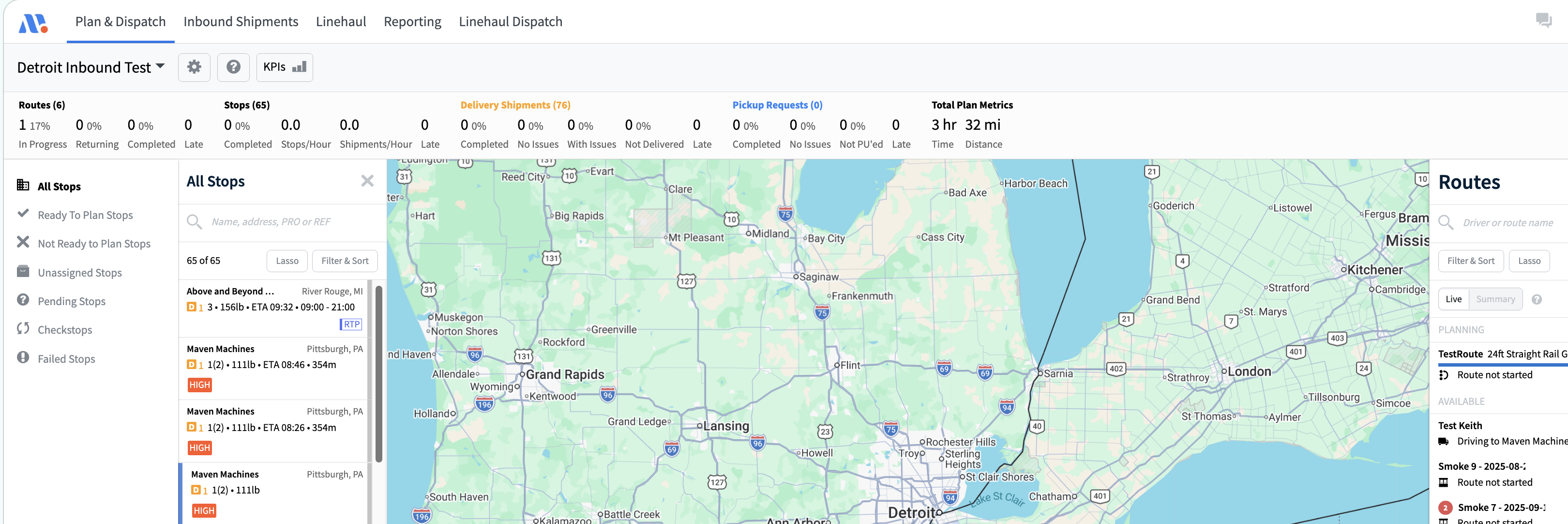Open Failed Stops list

(x=66, y=359)
